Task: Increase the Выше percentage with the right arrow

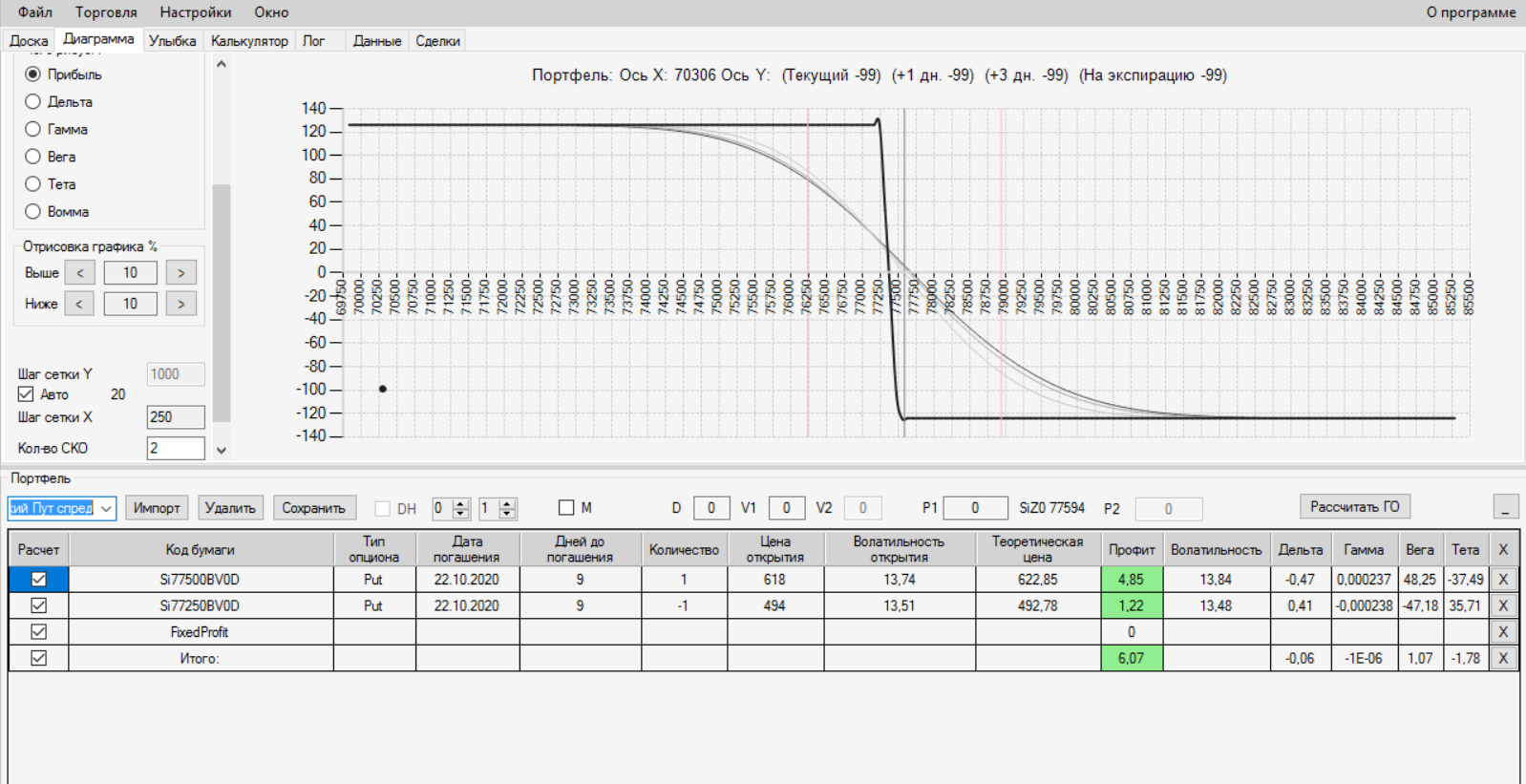Action: tap(181, 273)
